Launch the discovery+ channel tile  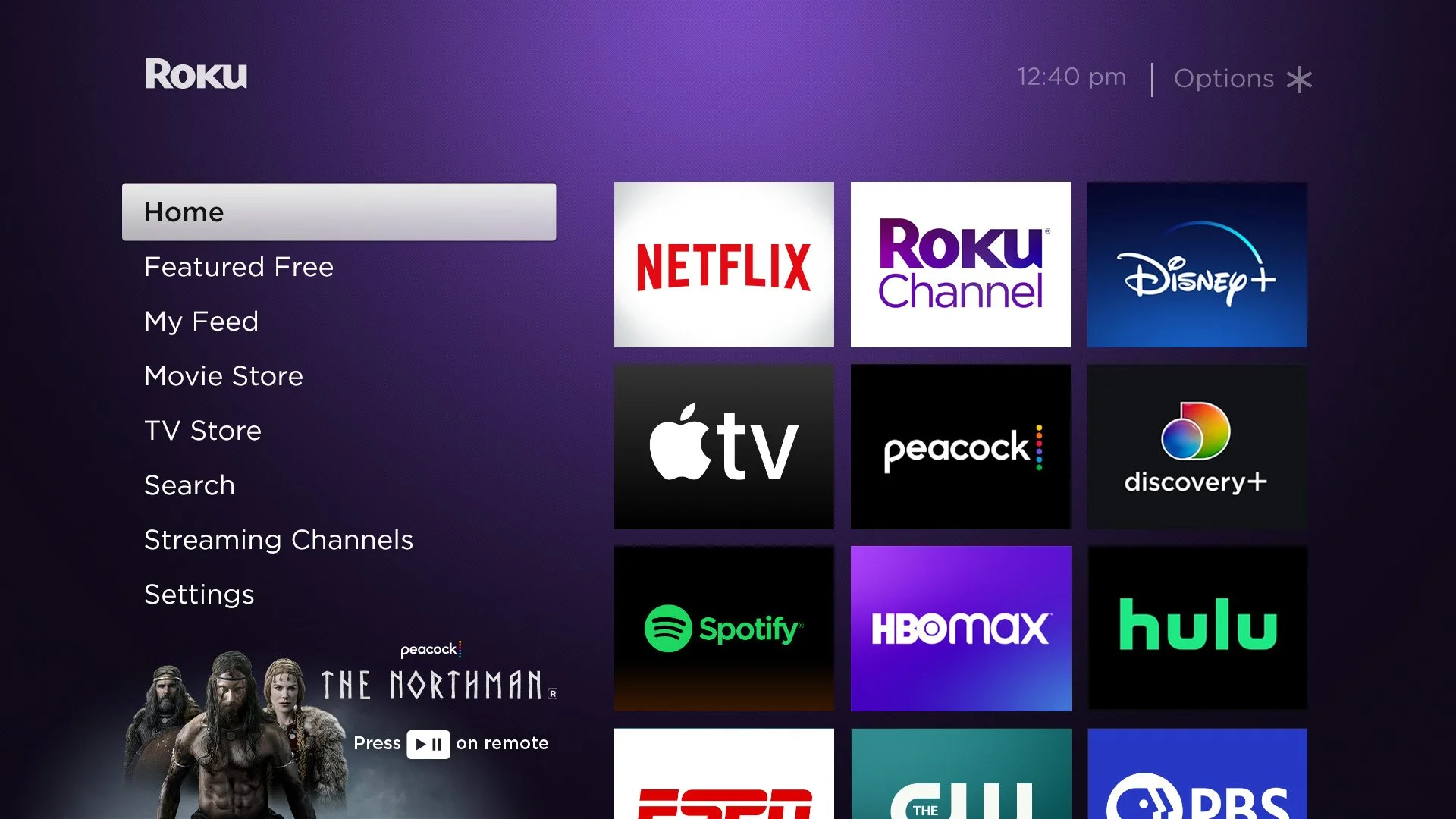[x=1197, y=447]
